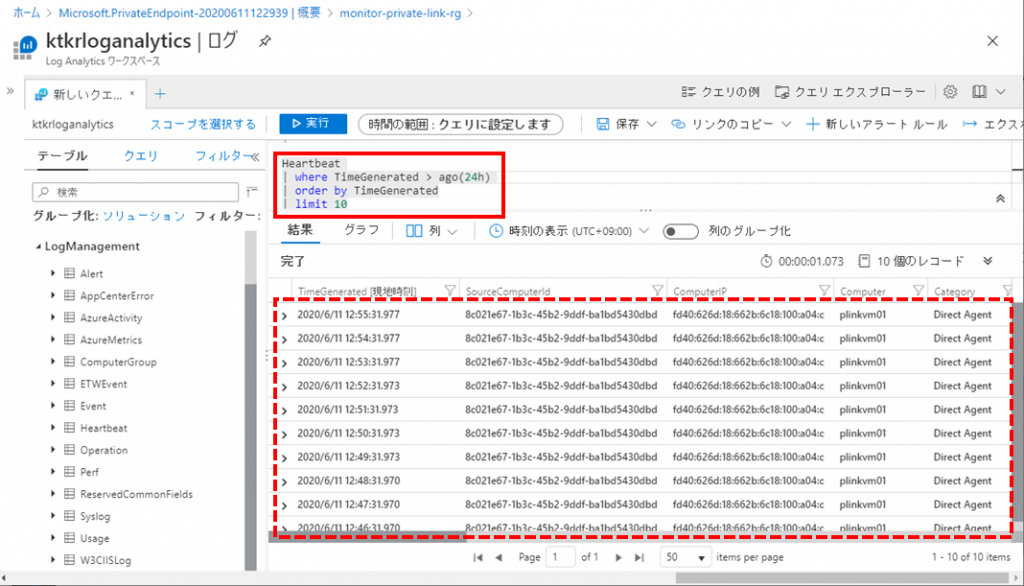Open the time range (時間の範囲) selector

[460, 124]
